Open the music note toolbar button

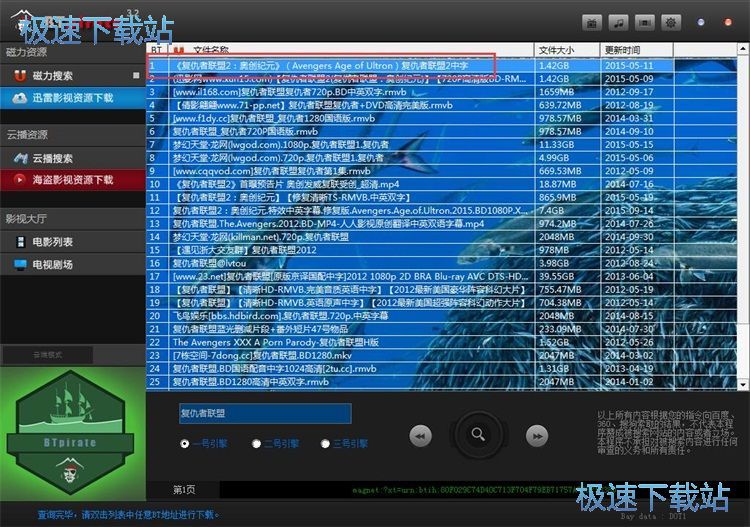[619, 22]
